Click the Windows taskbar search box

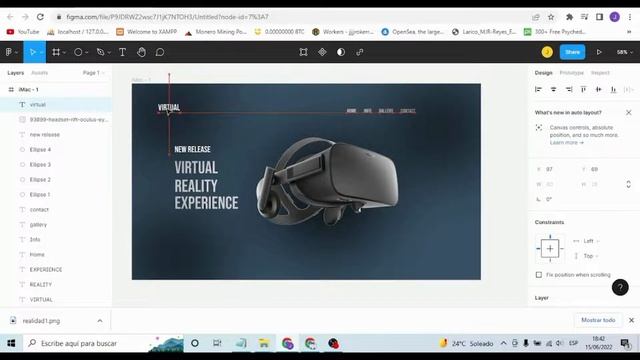click(104, 343)
